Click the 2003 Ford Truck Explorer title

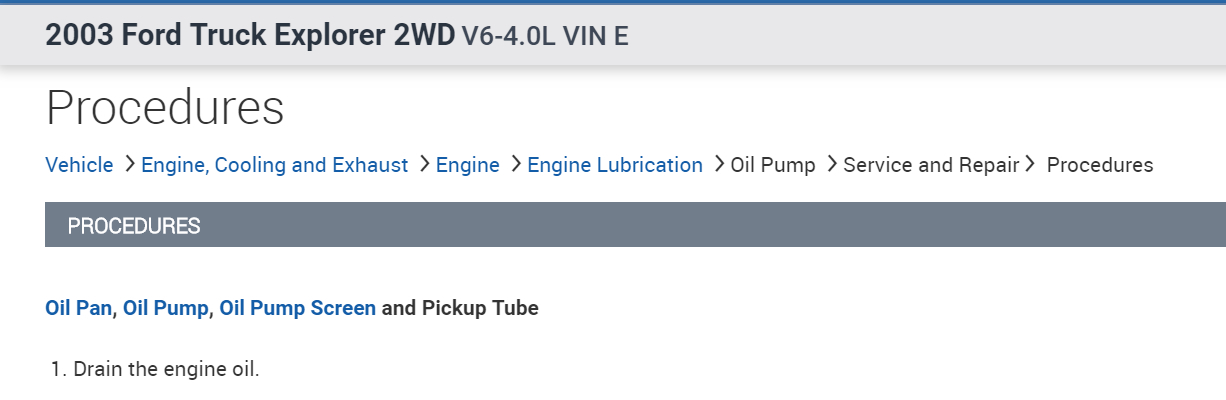pos(249,36)
